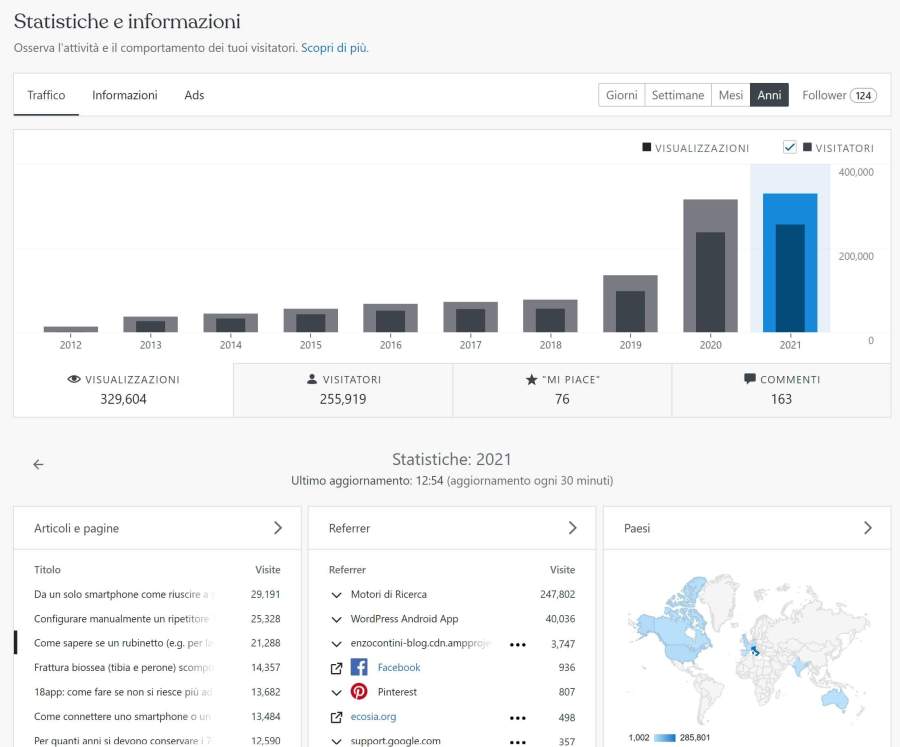Click external link icon next to ecosia.org

336,717
